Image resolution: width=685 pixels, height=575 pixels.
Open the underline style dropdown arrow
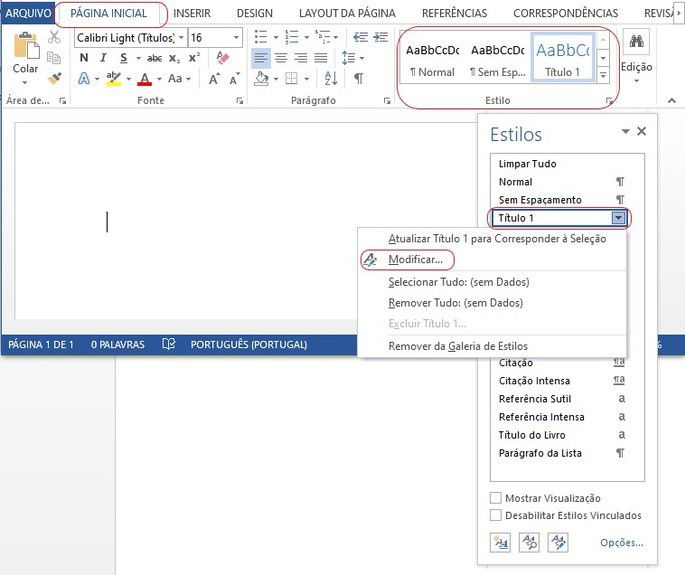[138, 58]
